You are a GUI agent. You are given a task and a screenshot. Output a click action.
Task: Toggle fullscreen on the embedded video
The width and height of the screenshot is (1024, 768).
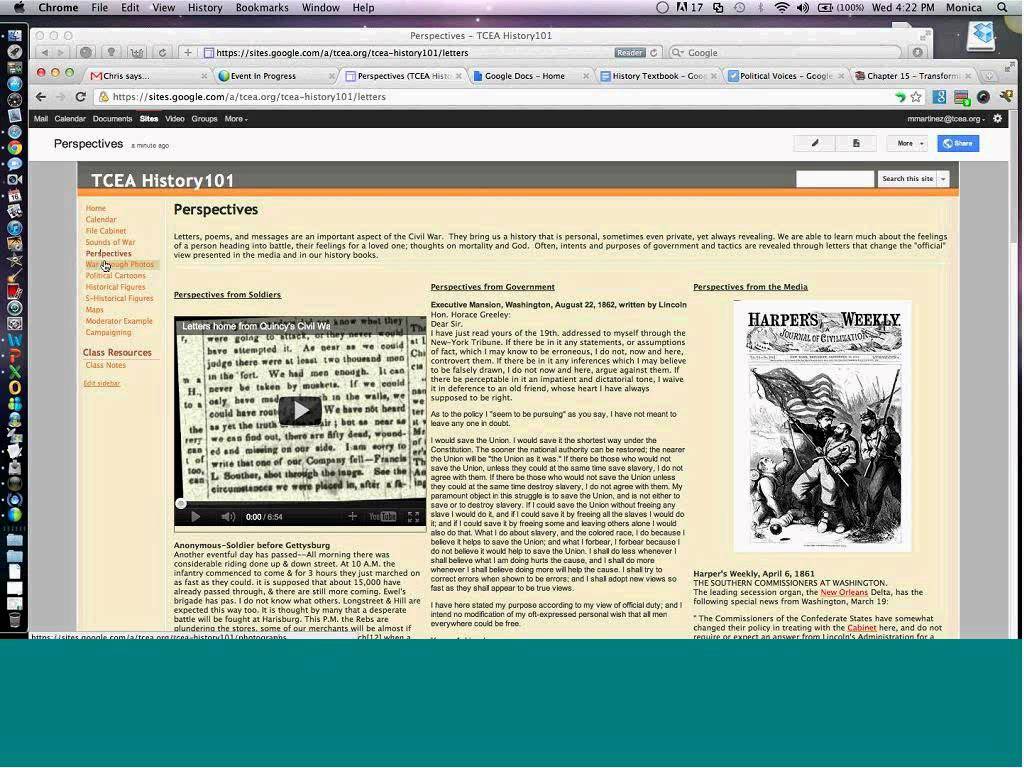click(413, 517)
